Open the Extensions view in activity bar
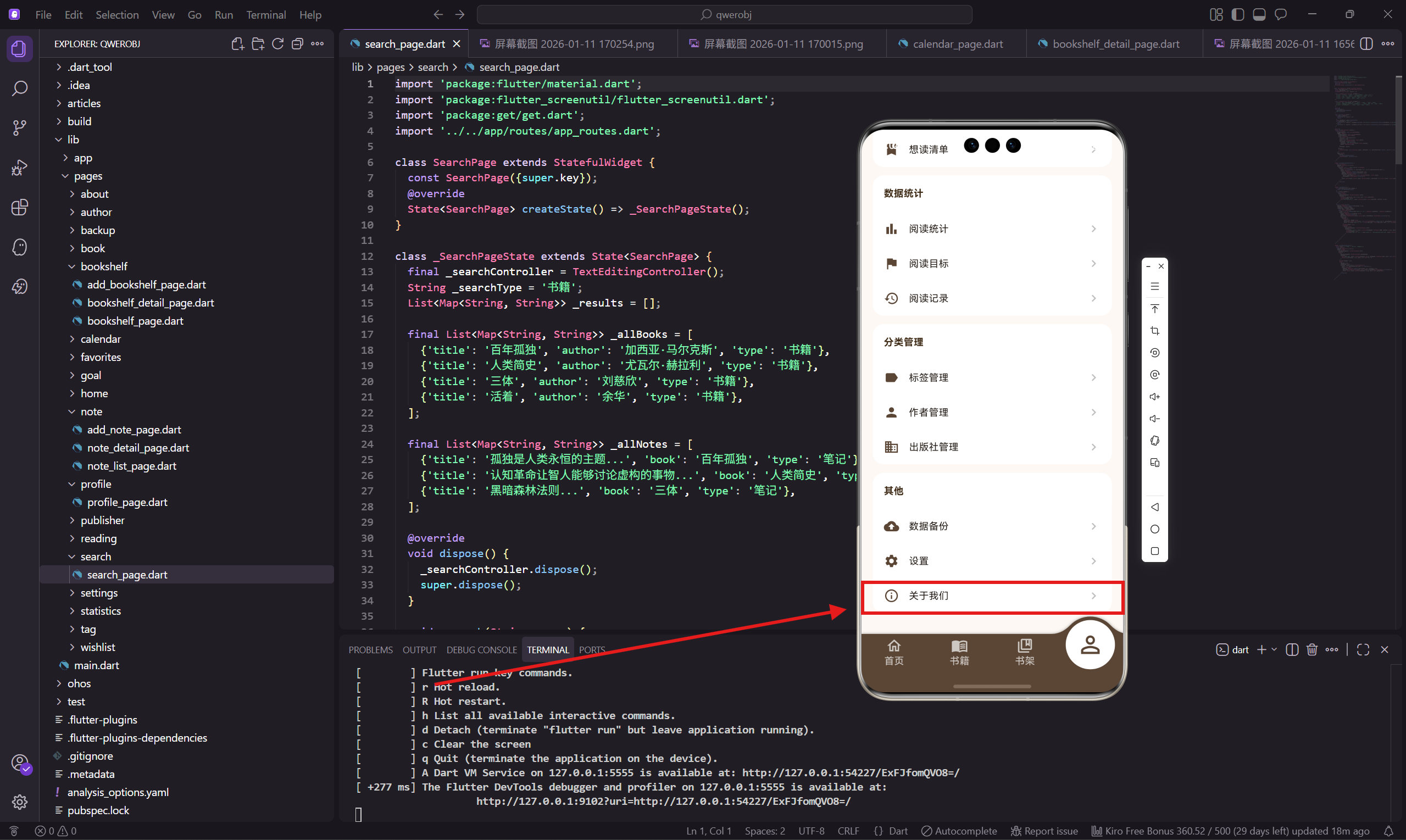 (x=19, y=207)
